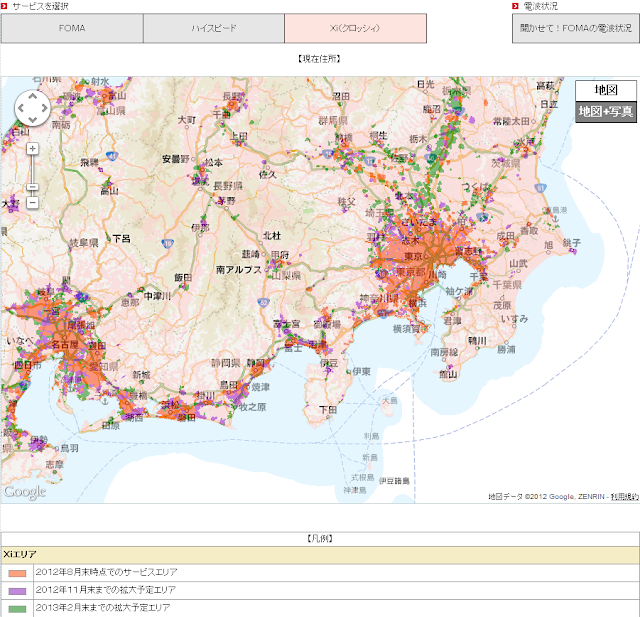This screenshot has width=640, height=617.
Task: Click the legend text 2013年2月末までの拡大予定エリア
Action: click(102, 608)
